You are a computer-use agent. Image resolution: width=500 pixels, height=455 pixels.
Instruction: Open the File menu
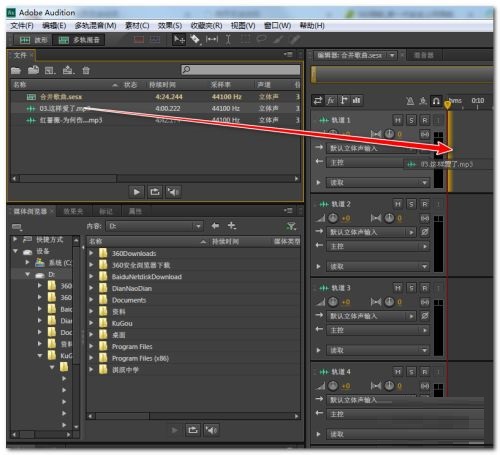22,26
